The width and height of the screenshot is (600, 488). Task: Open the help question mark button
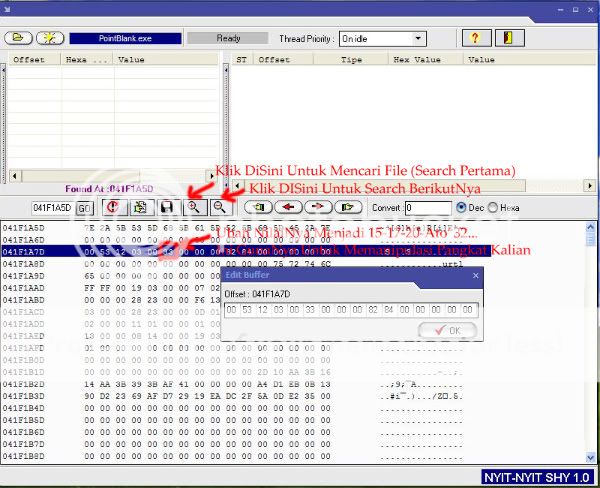click(x=474, y=38)
